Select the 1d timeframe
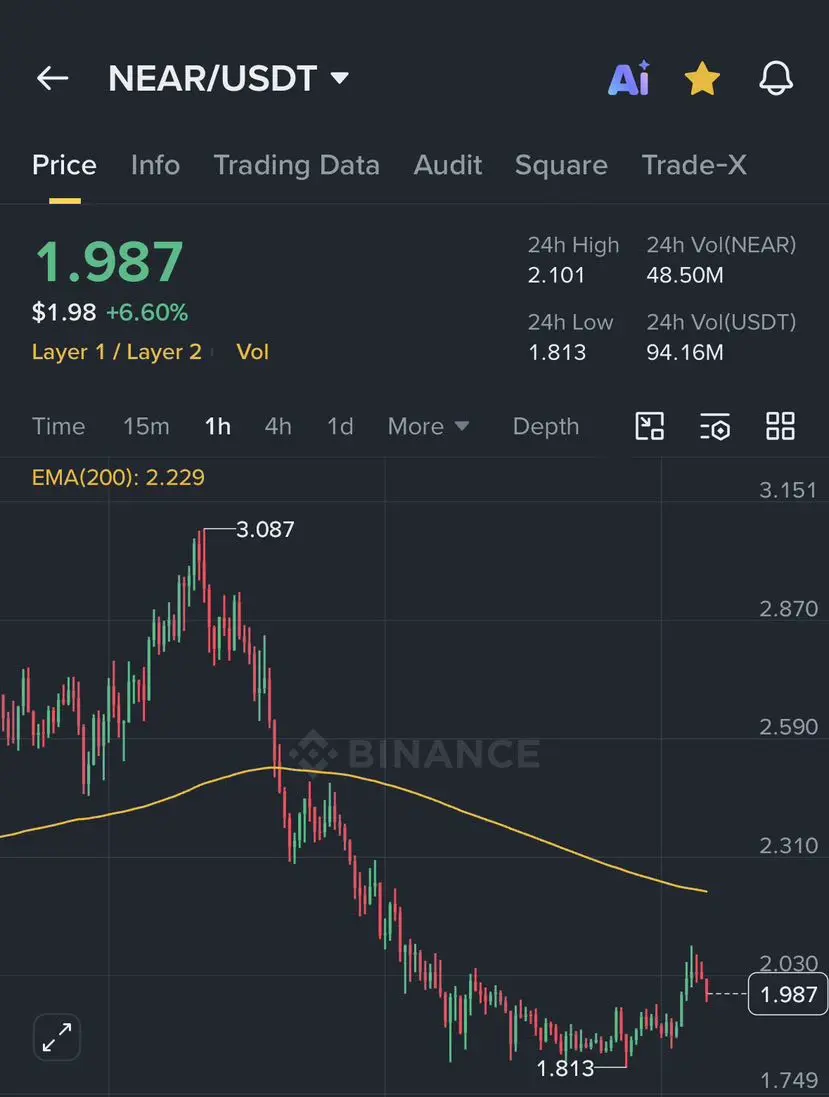Screen dimensions: 829x1097 coord(340,426)
